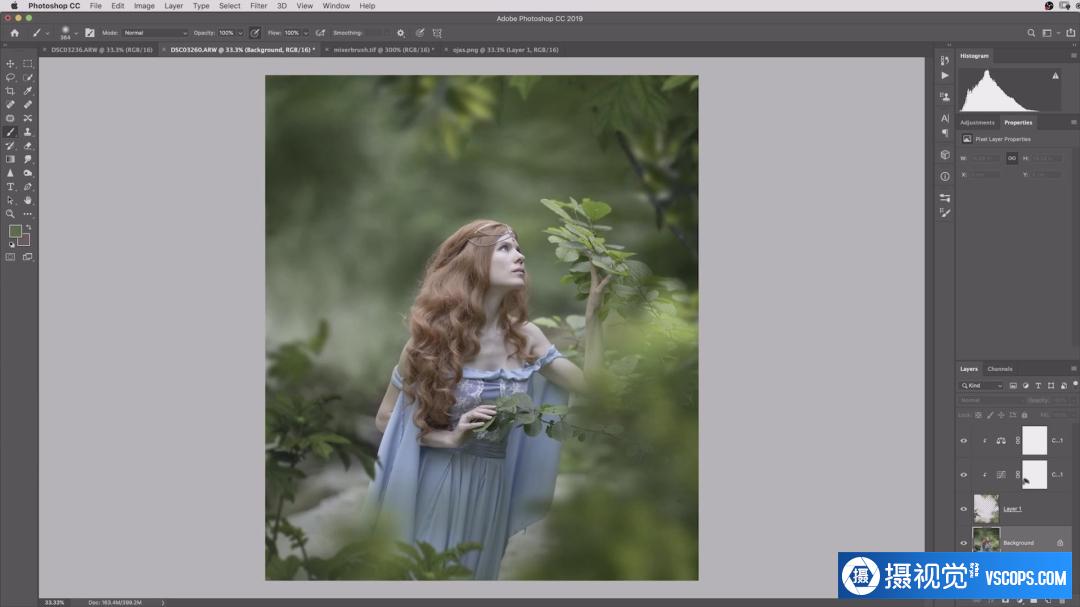1080x607 pixels.
Task: Select the Horizontal Type tool
Action: pyautogui.click(x=10, y=187)
